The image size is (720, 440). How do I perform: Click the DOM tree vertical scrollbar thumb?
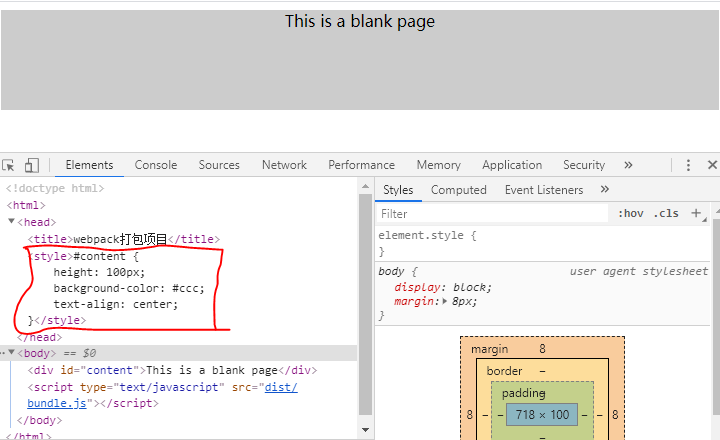366,305
